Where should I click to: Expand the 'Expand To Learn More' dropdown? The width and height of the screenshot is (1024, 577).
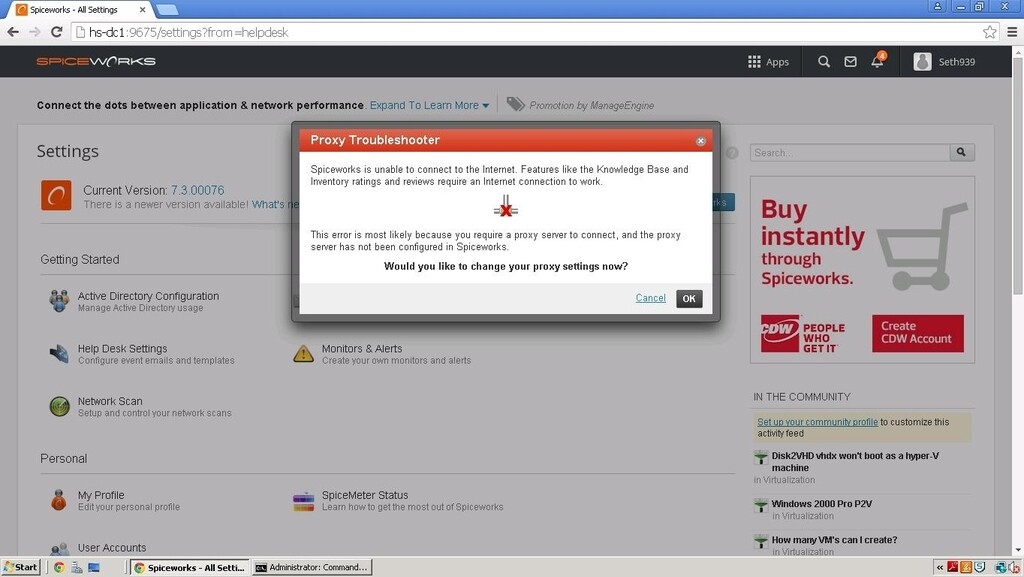pyautogui.click(x=429, y=105)
